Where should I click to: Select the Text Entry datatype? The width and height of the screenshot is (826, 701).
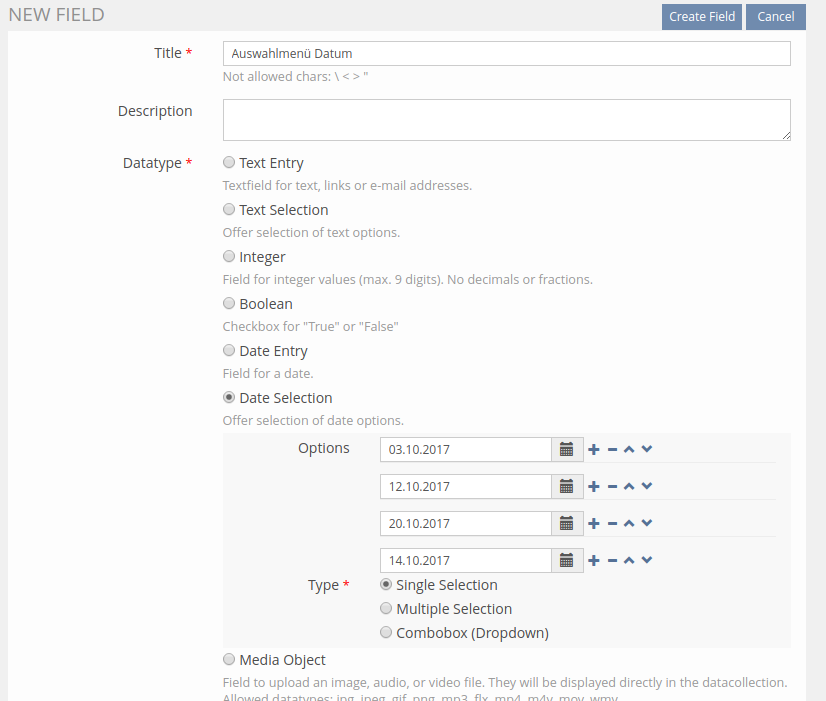tap(230, 163)
